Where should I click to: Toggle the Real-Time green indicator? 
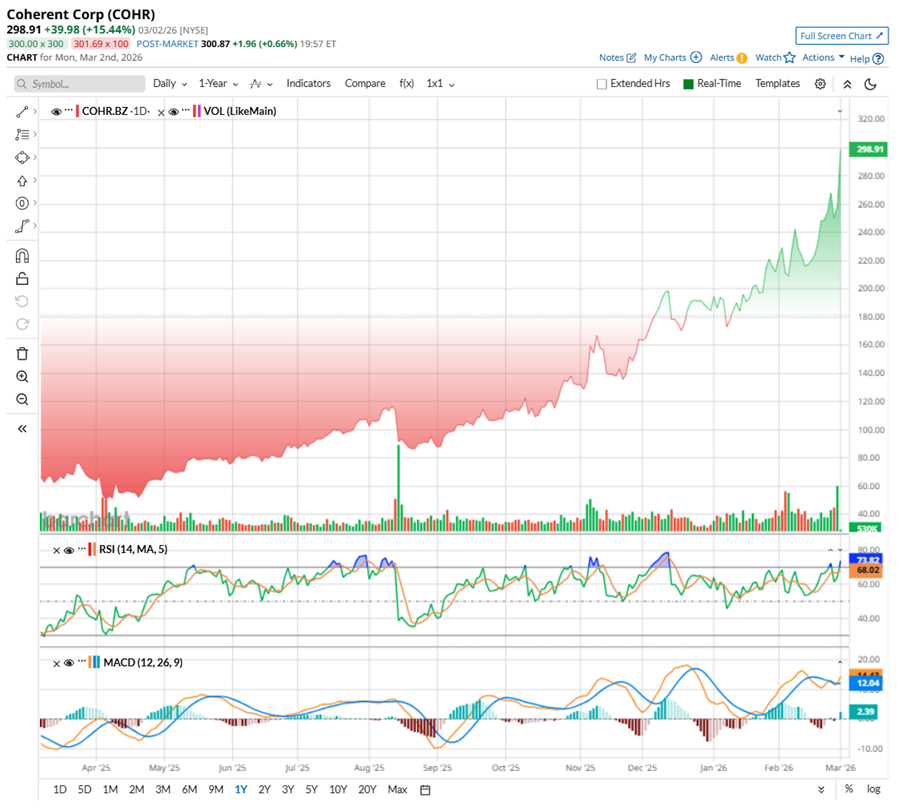(688, 84)
